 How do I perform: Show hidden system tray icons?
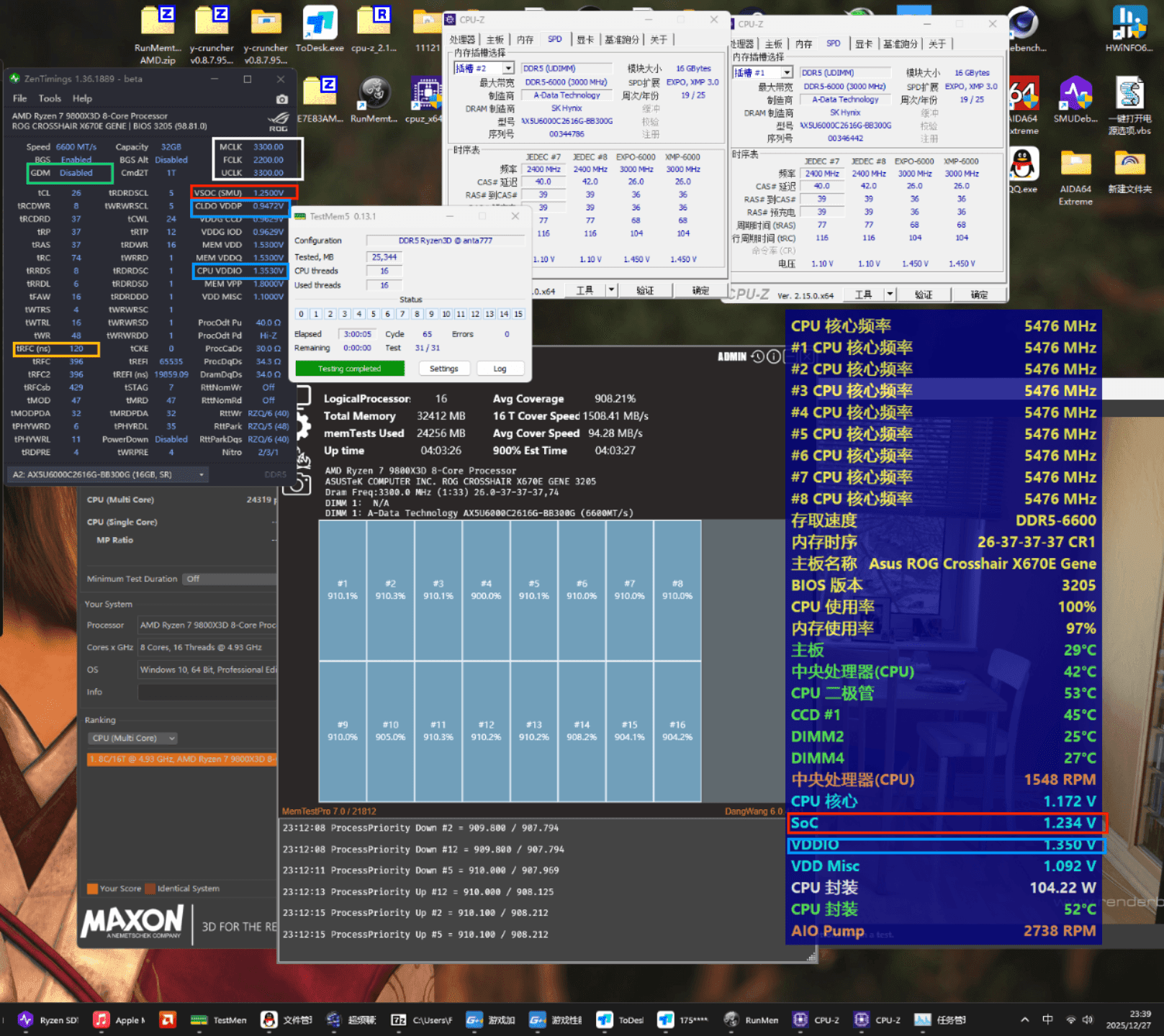tap(1024, 1019)
